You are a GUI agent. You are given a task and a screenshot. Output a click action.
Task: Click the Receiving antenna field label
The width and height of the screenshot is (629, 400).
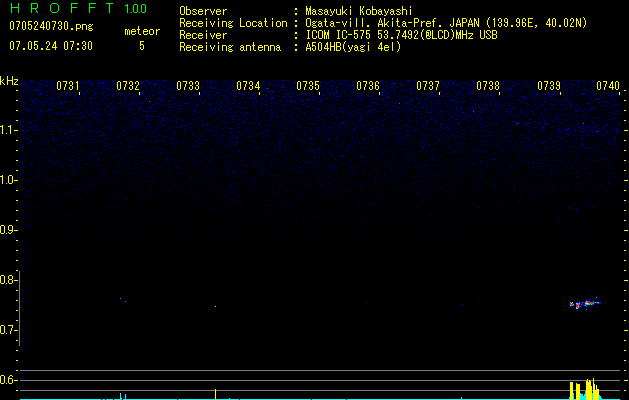pos(230,47)
